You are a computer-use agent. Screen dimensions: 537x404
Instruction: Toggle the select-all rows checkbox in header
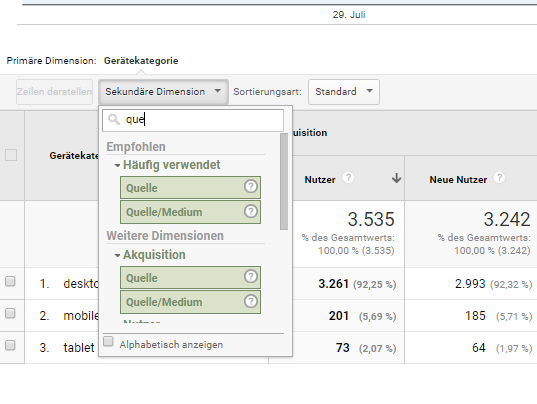point(11,155)
